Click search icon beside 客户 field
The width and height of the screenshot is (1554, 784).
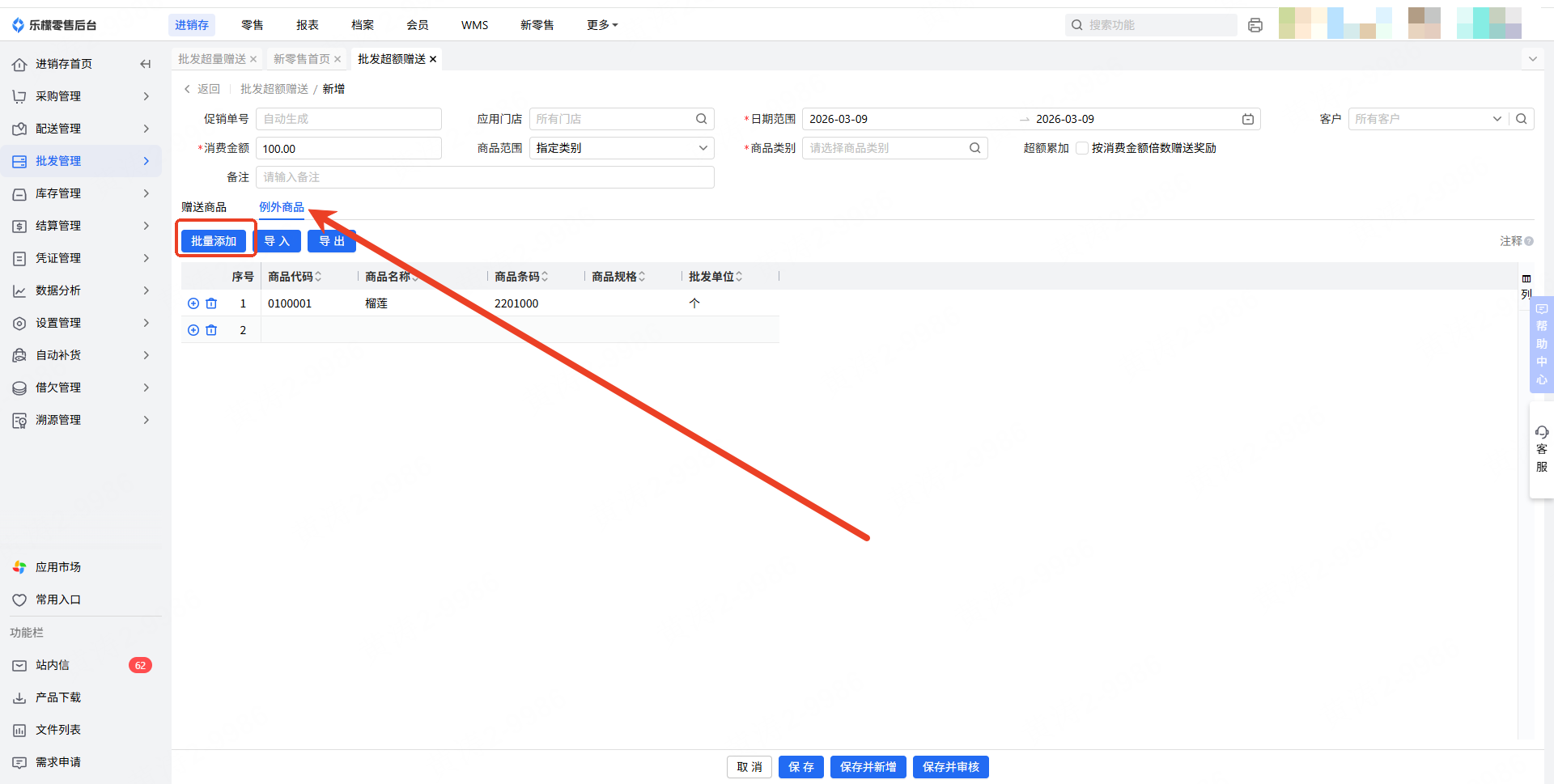(x=1522, y=119)
